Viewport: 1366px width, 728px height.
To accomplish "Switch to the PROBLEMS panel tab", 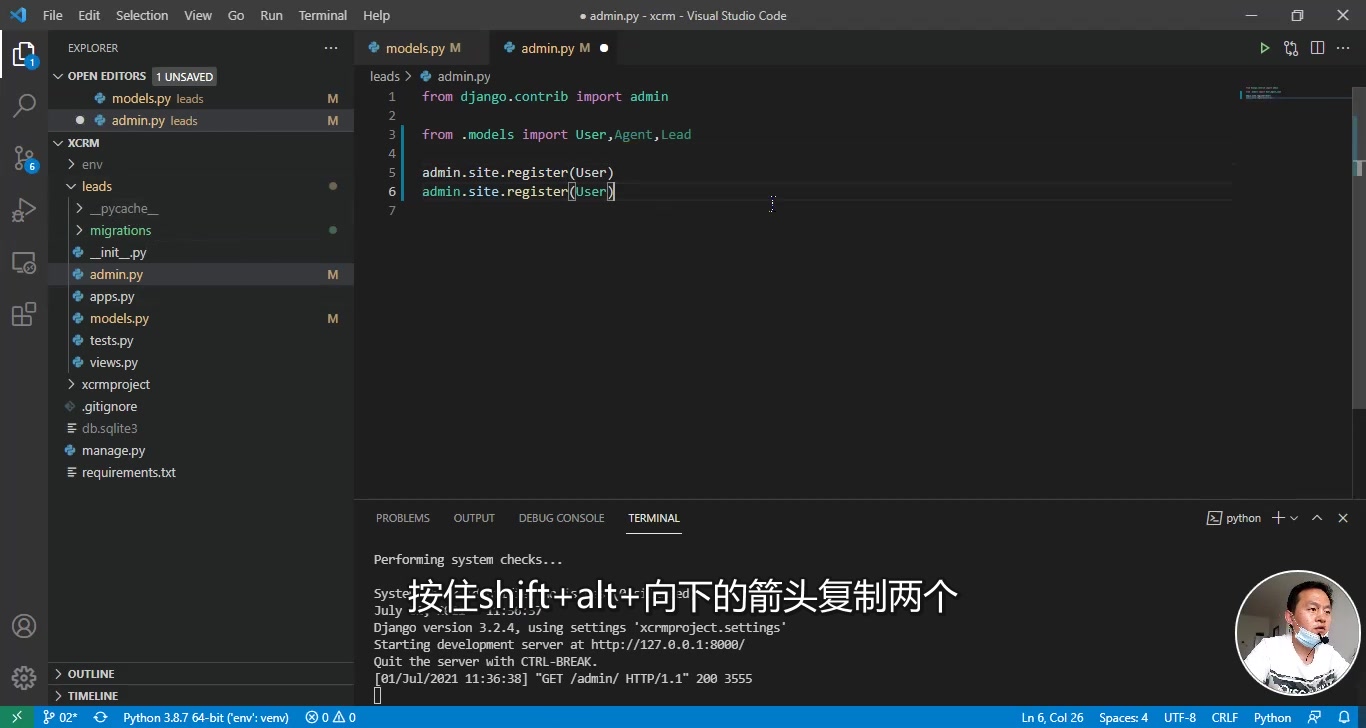I will tap(403, 518).
